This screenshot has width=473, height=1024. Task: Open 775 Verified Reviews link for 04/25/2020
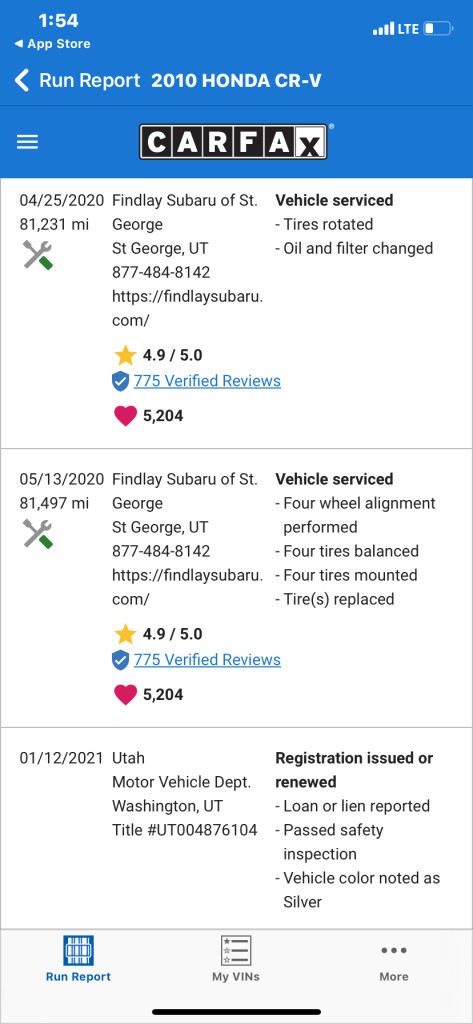207,381
